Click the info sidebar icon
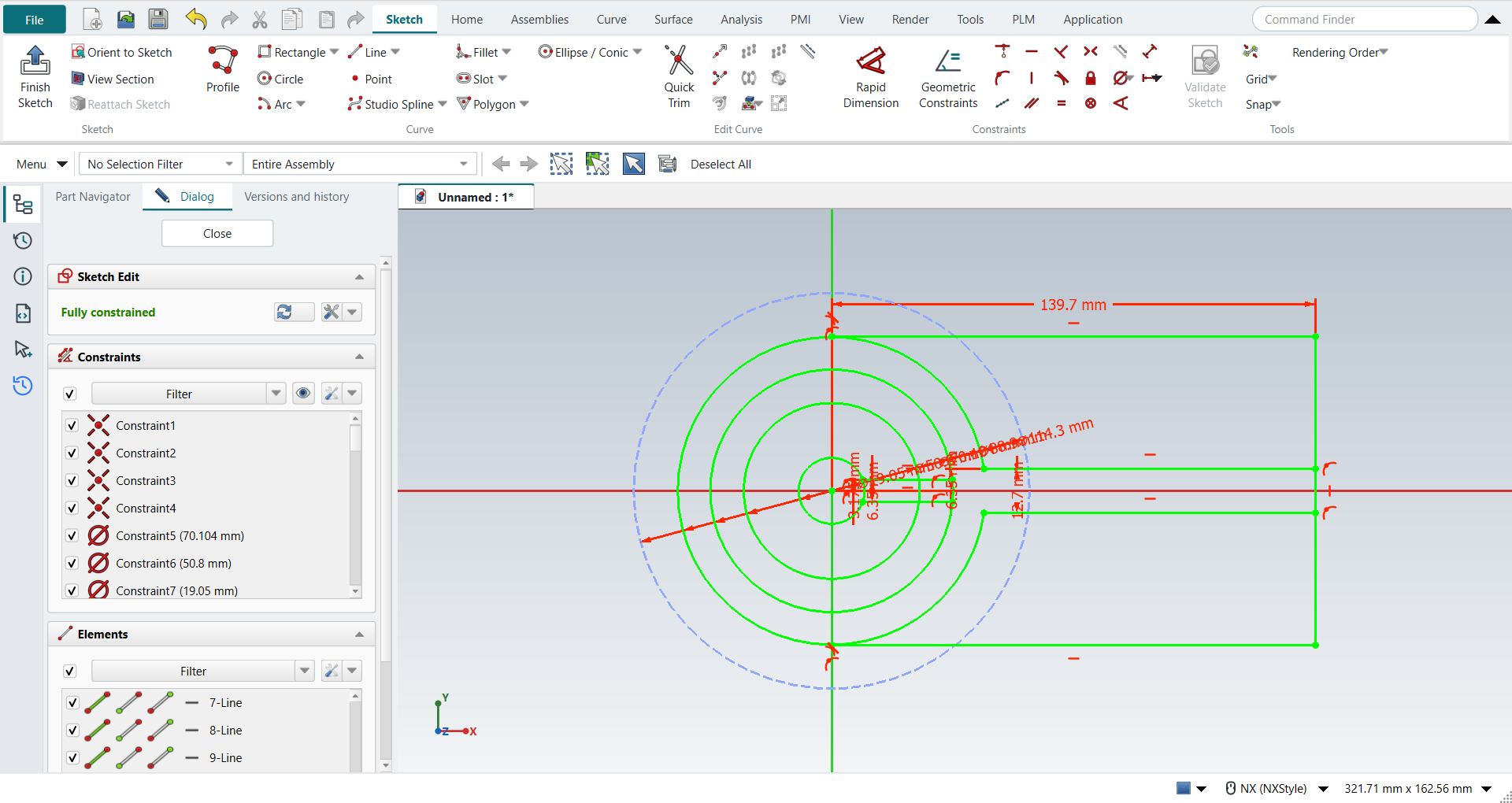Screen dimensions: 1512x803 point(23,276)
